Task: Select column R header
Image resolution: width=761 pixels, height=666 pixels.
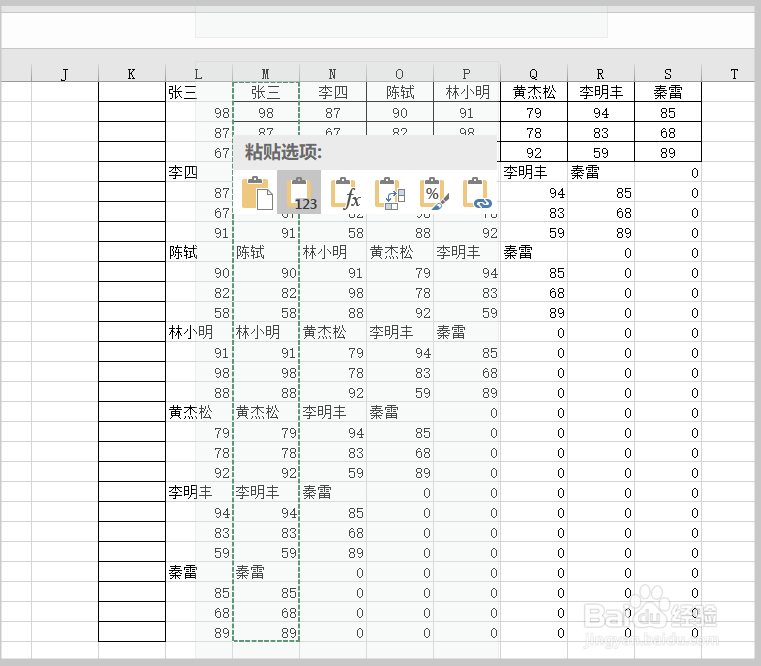Action: click(600, 74)
